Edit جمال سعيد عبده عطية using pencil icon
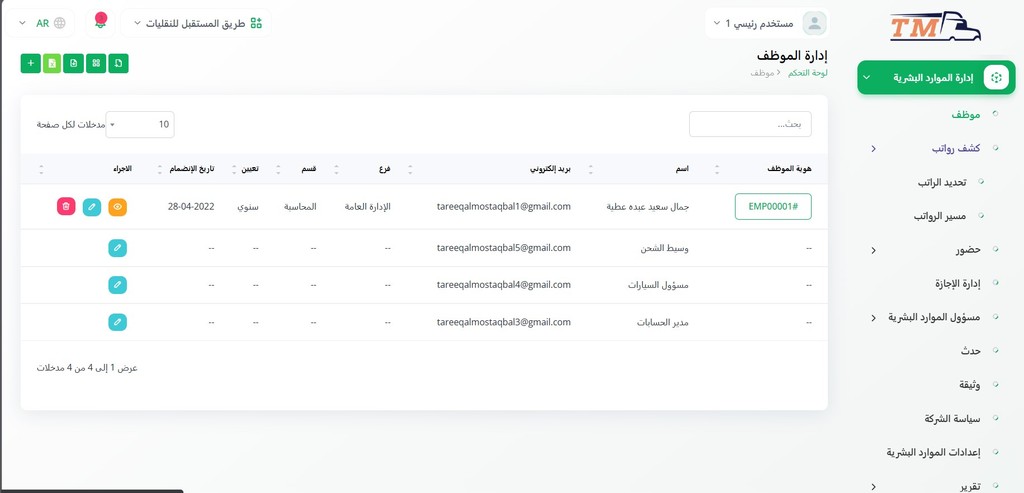The image size is (1024, 493). (92, 207)
